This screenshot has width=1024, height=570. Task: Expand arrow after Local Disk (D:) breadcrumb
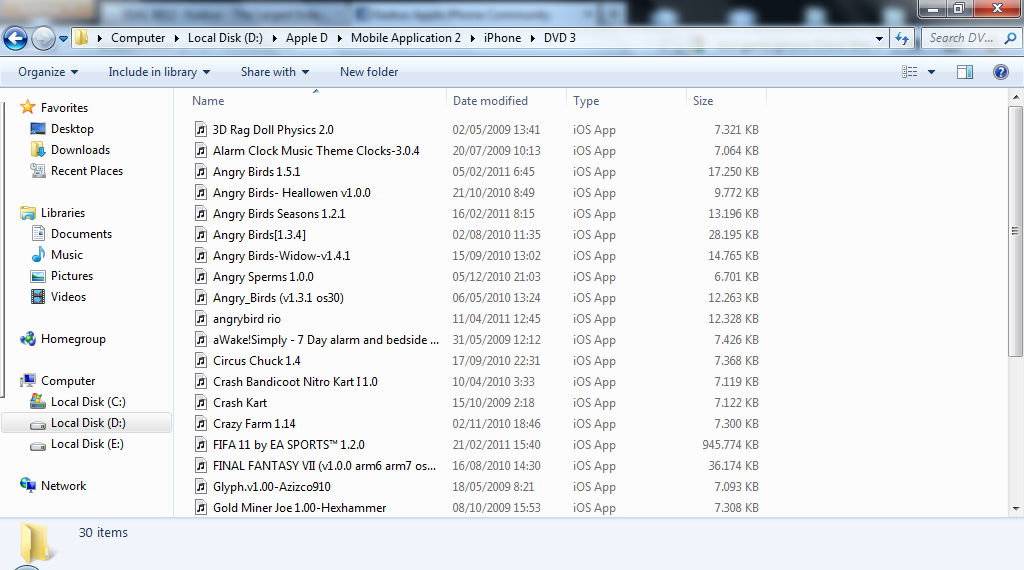click(x=275, y=39)
